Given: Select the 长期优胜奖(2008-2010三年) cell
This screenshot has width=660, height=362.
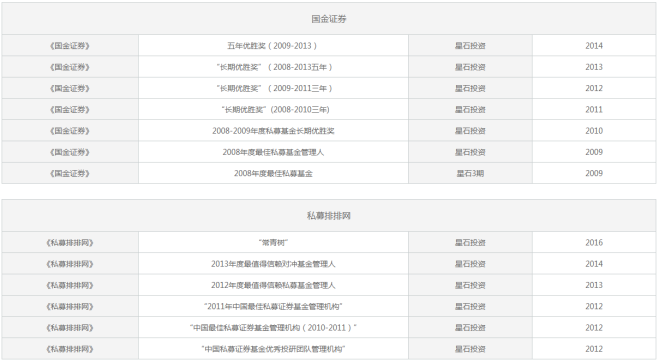Looking at the screenshot, I should (273, 109).
